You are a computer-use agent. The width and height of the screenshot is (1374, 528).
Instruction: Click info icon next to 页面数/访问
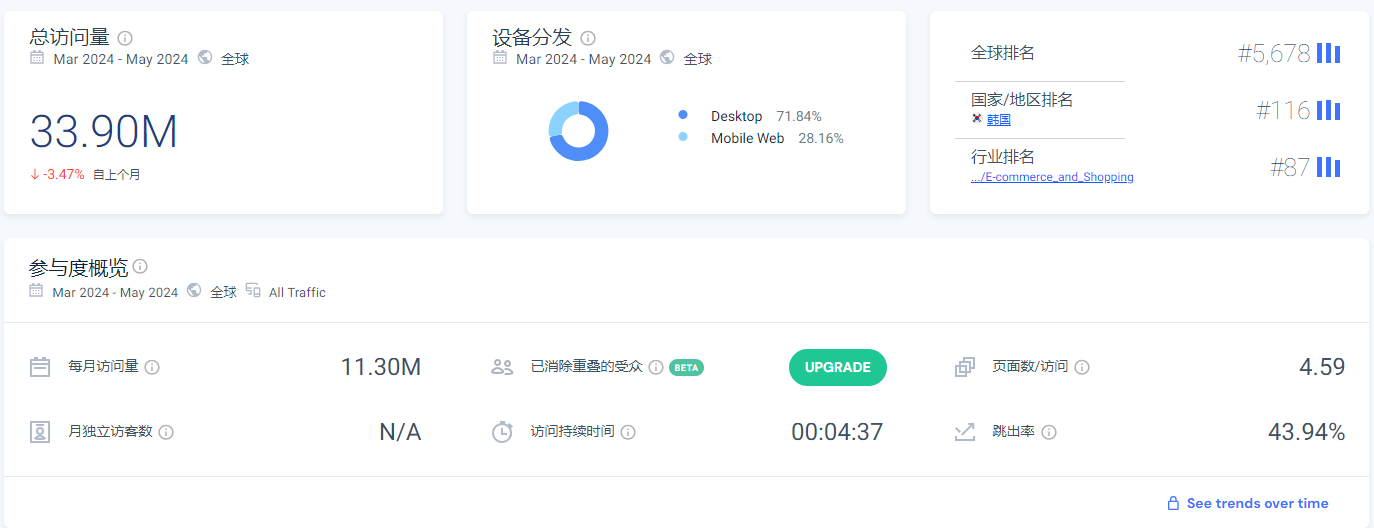tap(1082, 367)
